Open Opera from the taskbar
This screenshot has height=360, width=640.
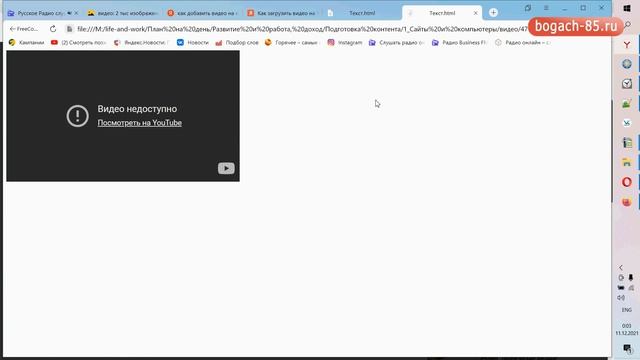(x=627, y=182)
